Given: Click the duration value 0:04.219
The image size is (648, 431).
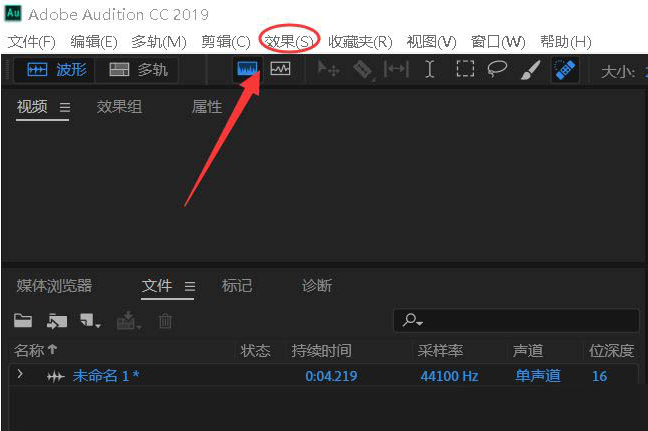Looking at the screenshot, I should (x=331, y=376).
